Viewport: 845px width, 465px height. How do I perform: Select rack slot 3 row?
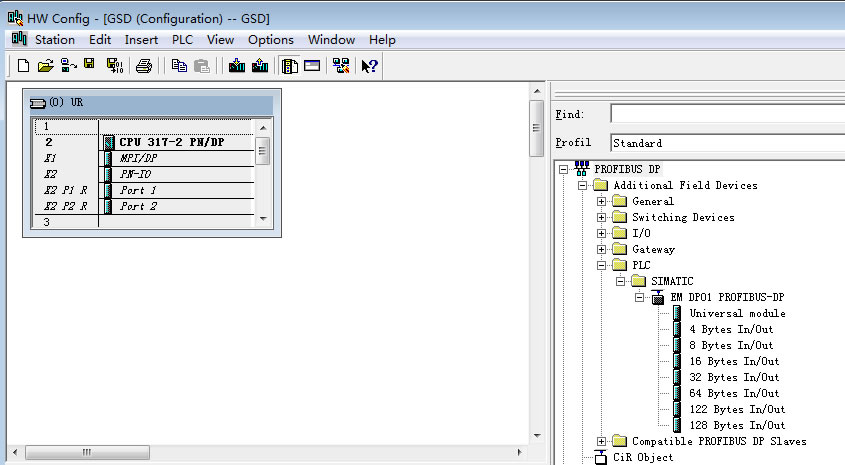pos(144,222)
